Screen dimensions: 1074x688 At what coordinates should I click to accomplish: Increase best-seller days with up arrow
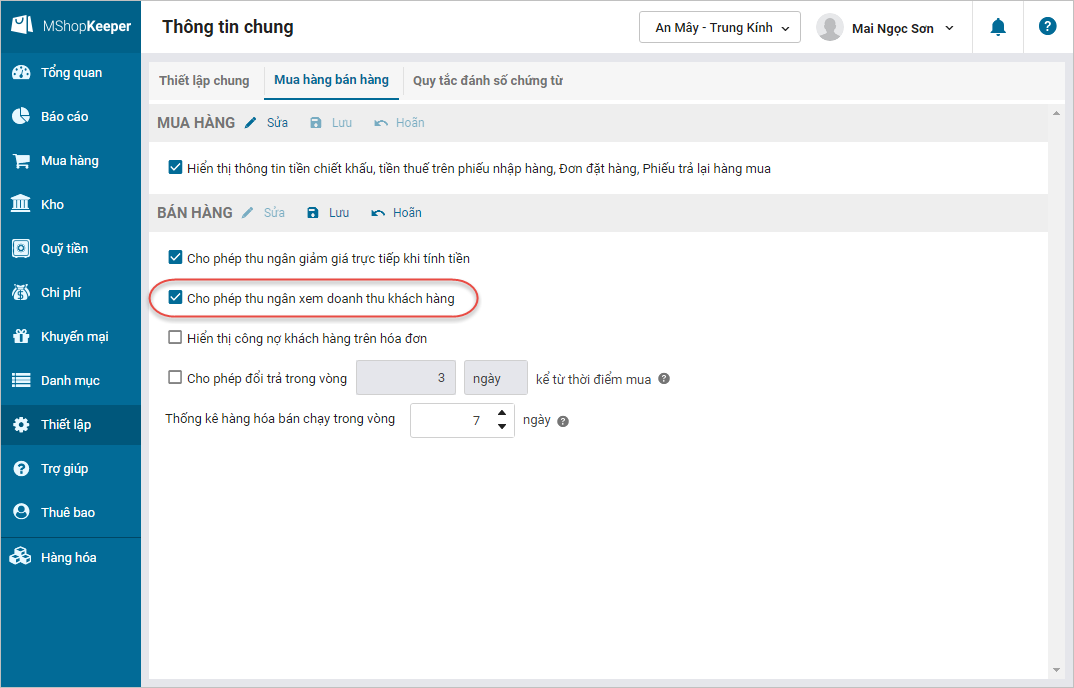coord(502,413)
